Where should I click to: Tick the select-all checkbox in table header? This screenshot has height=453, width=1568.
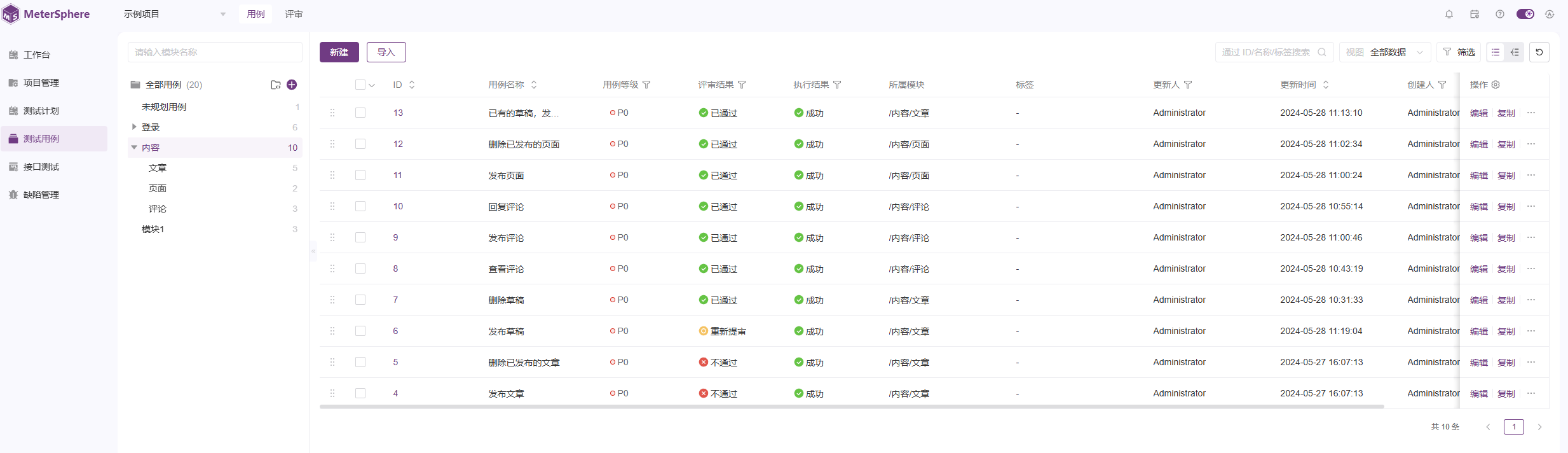click(360, 85)
